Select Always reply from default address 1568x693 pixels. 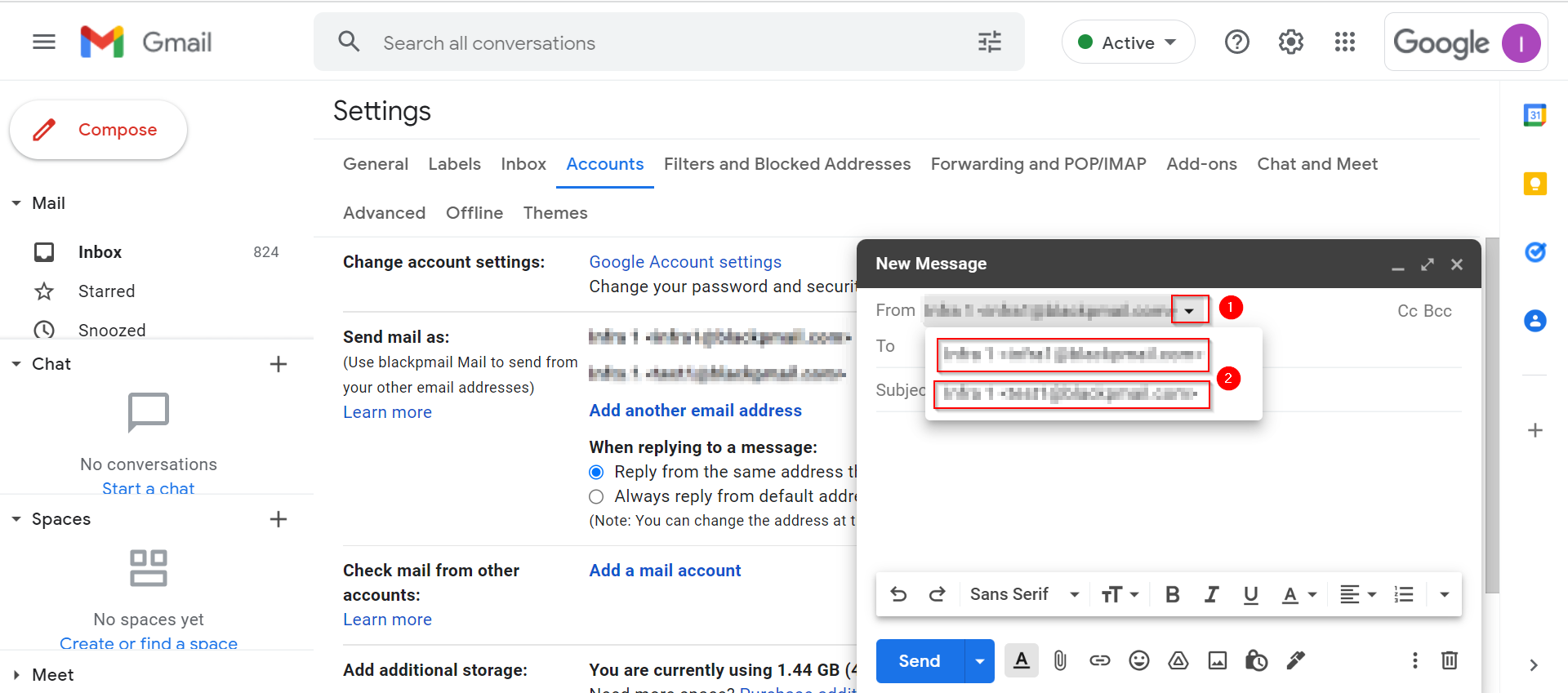(x=597, y=496)
